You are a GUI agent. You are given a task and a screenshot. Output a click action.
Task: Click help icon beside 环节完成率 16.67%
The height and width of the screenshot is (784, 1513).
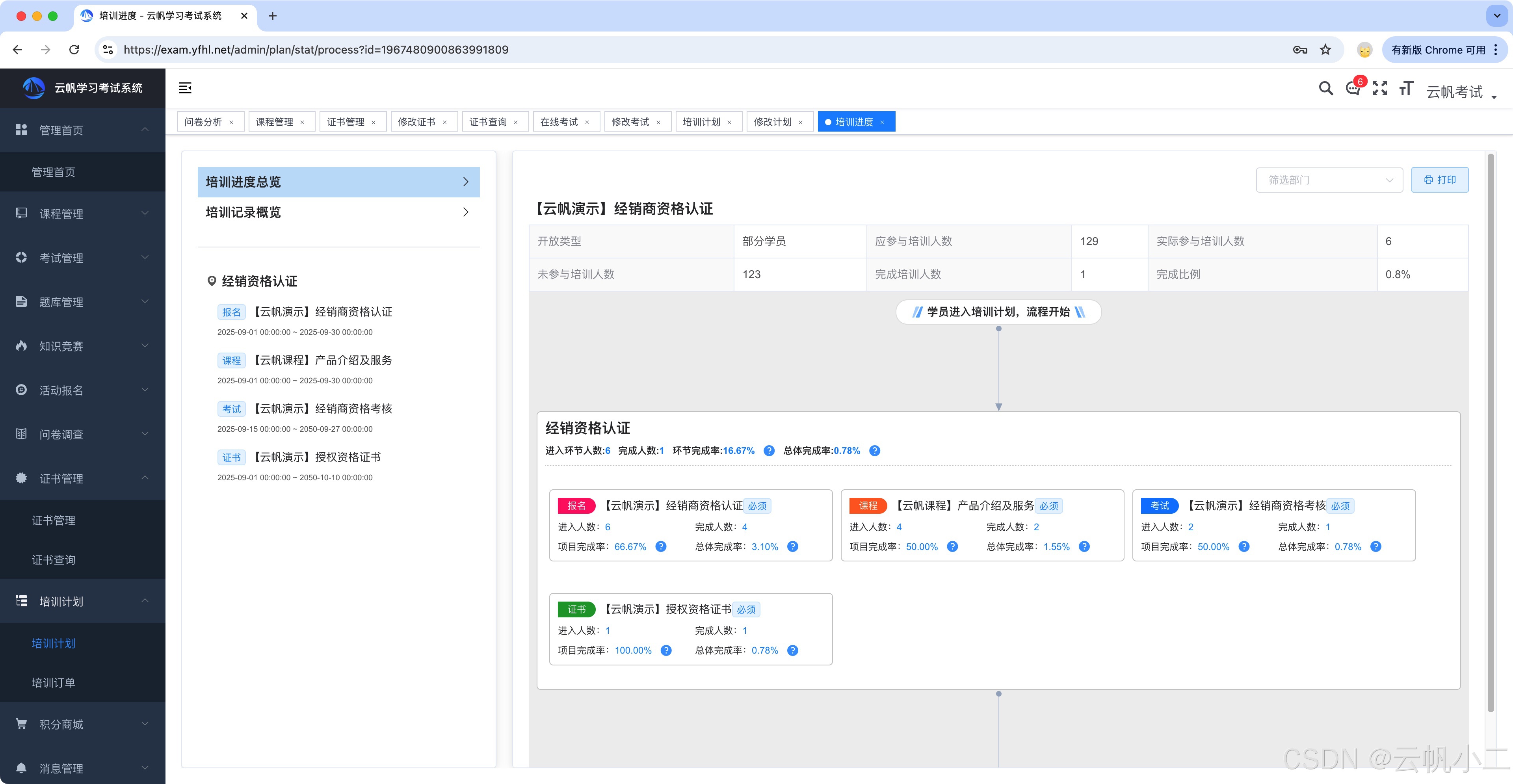click(769, 450)
